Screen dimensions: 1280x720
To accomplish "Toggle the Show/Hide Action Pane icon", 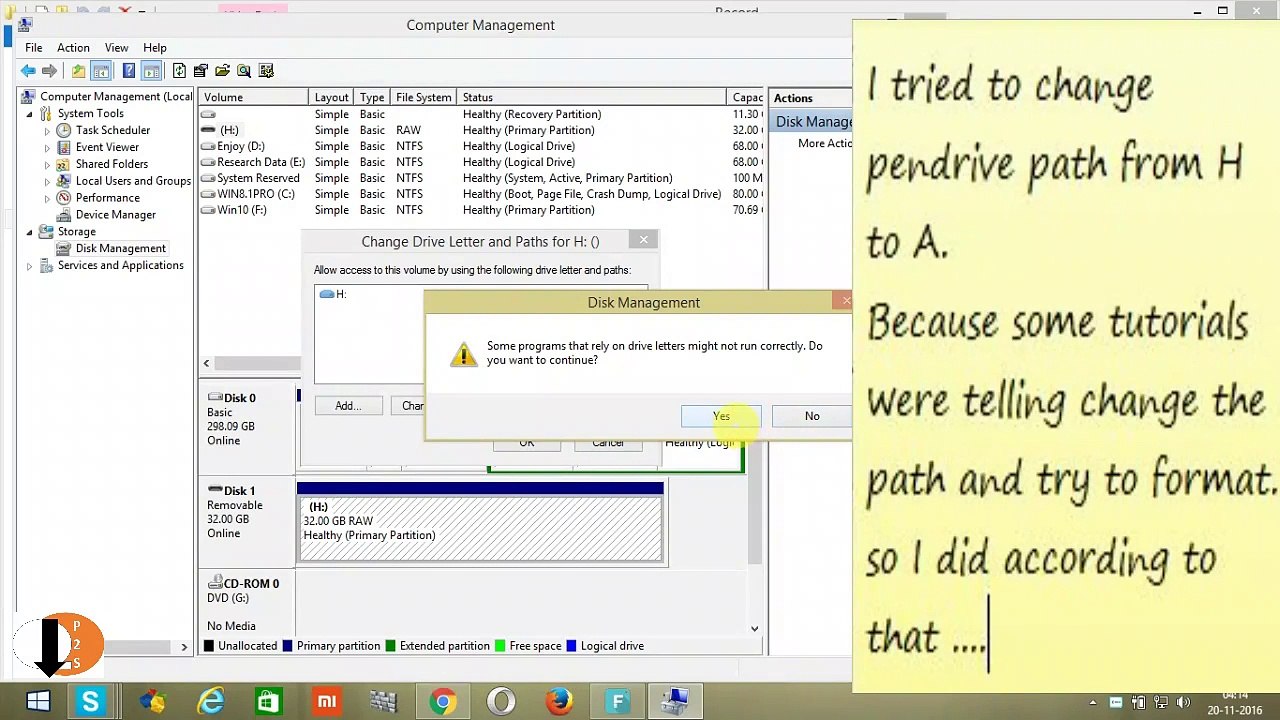I will (151, 71).
